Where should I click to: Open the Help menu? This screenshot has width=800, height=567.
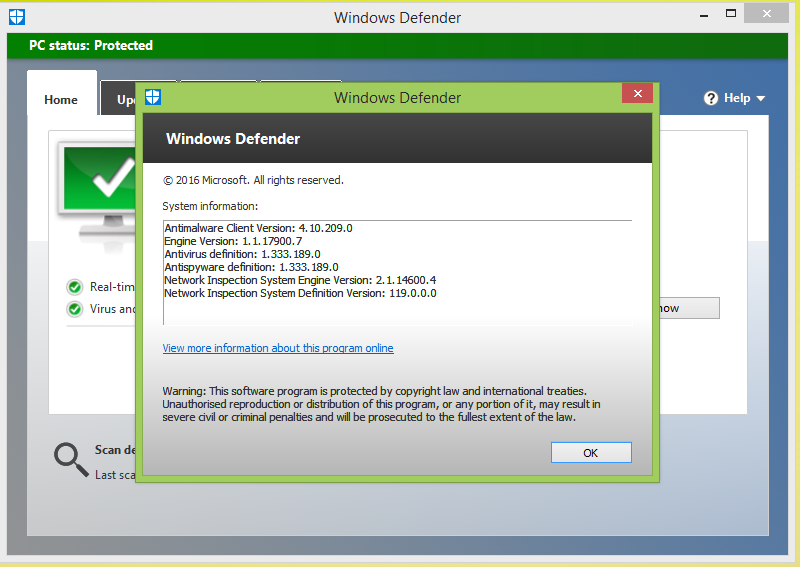point(734,98)
